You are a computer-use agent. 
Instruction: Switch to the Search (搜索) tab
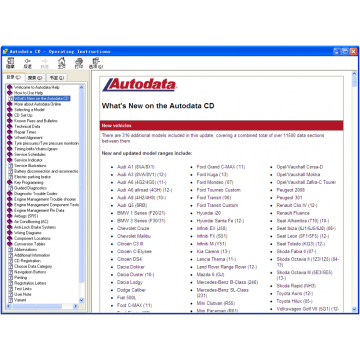[x=35, y=78]
